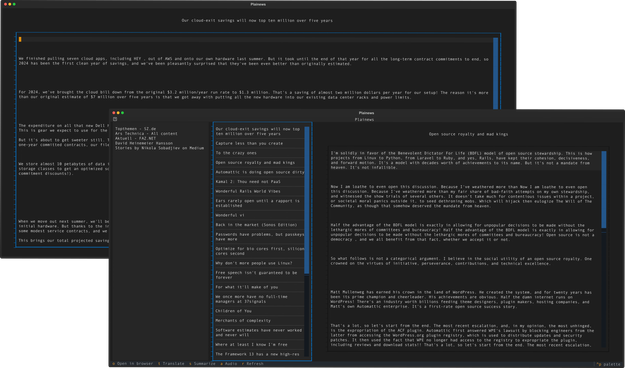
Task: Open article 'Software estimates have never worked'
Action: [x=259, y=333]
